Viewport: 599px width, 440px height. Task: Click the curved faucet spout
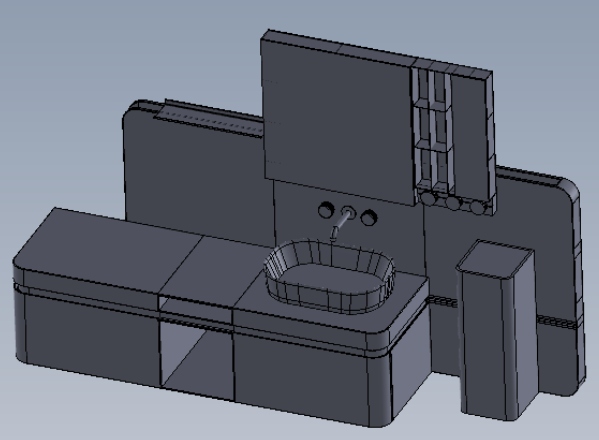click(x=340, y=225)
